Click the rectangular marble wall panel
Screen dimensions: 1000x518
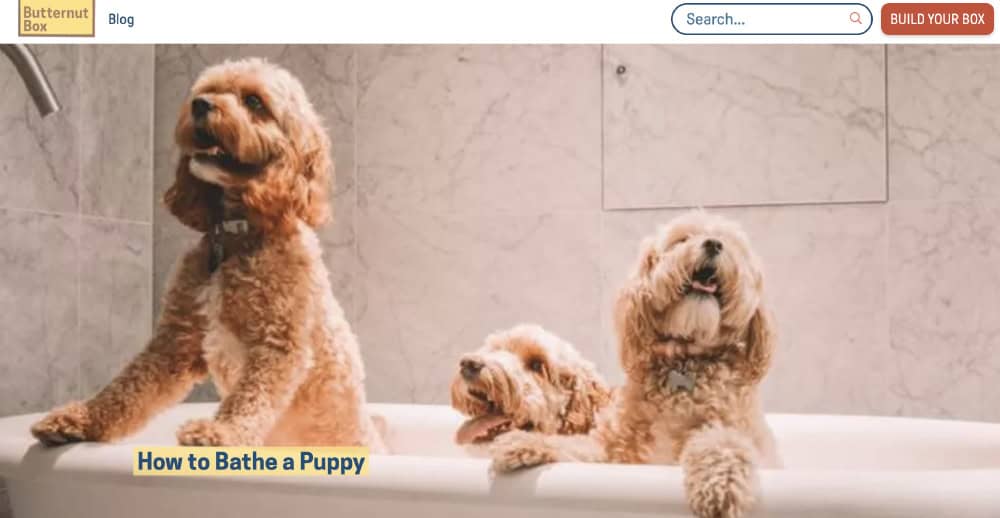point(744,124)
